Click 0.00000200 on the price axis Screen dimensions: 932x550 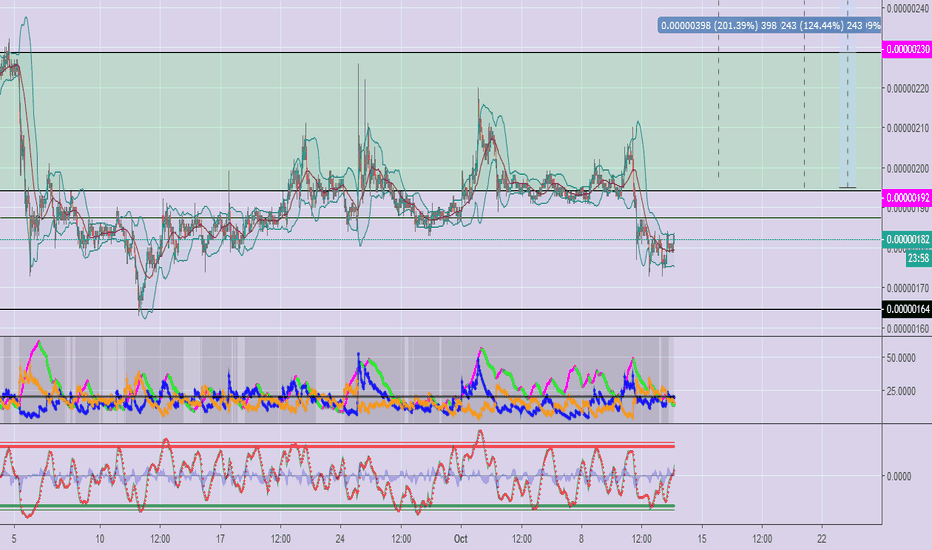point(908,169)
